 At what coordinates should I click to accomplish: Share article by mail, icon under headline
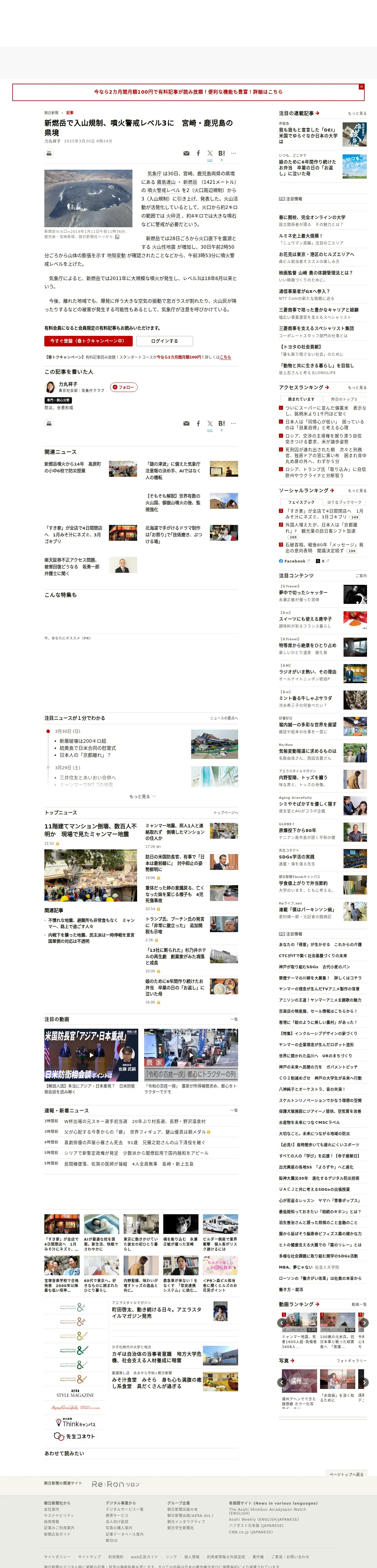tap(186, 153)
